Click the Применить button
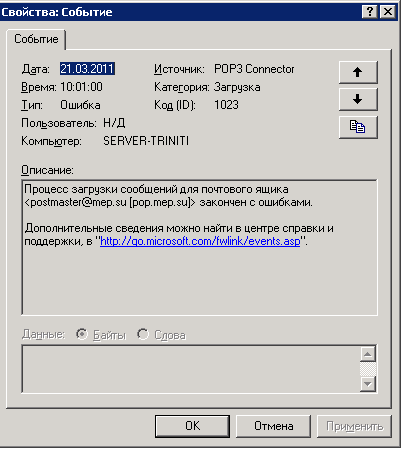Viewport: 401px width, 457px height. click(x=354, y=426)
